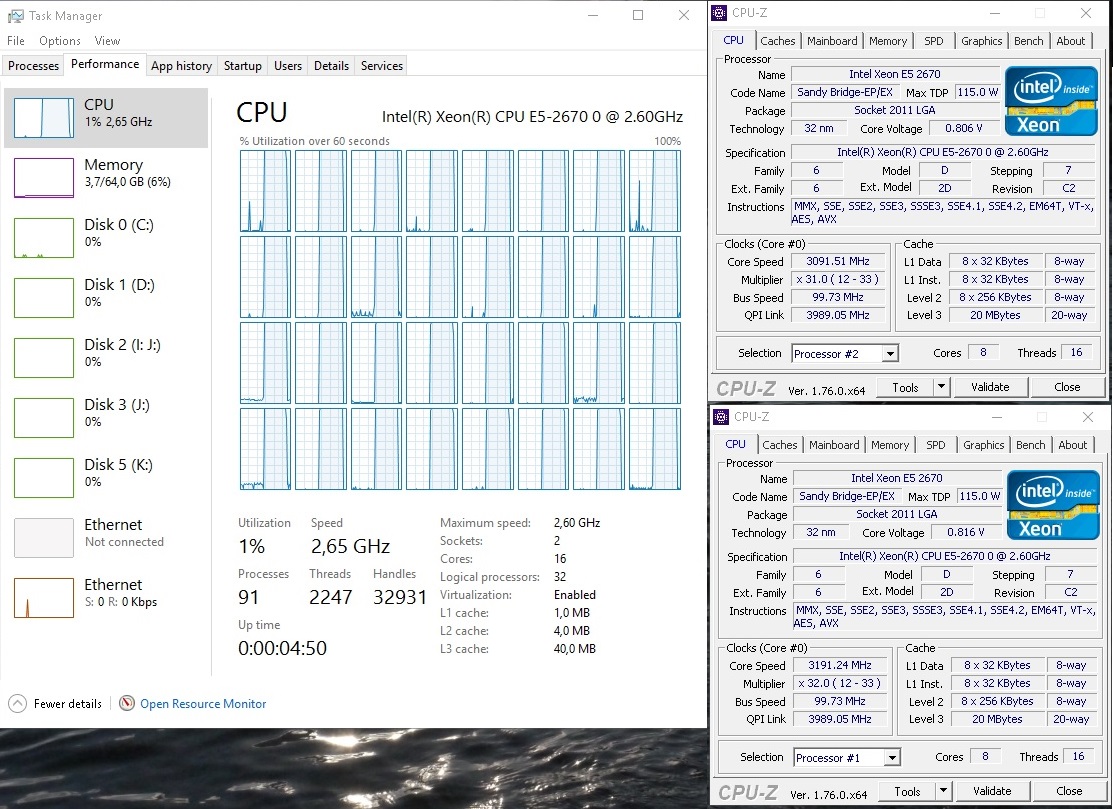Open the Disk 2 (I: J:) performance entry
1113x809 pixels.
(106, 358)
